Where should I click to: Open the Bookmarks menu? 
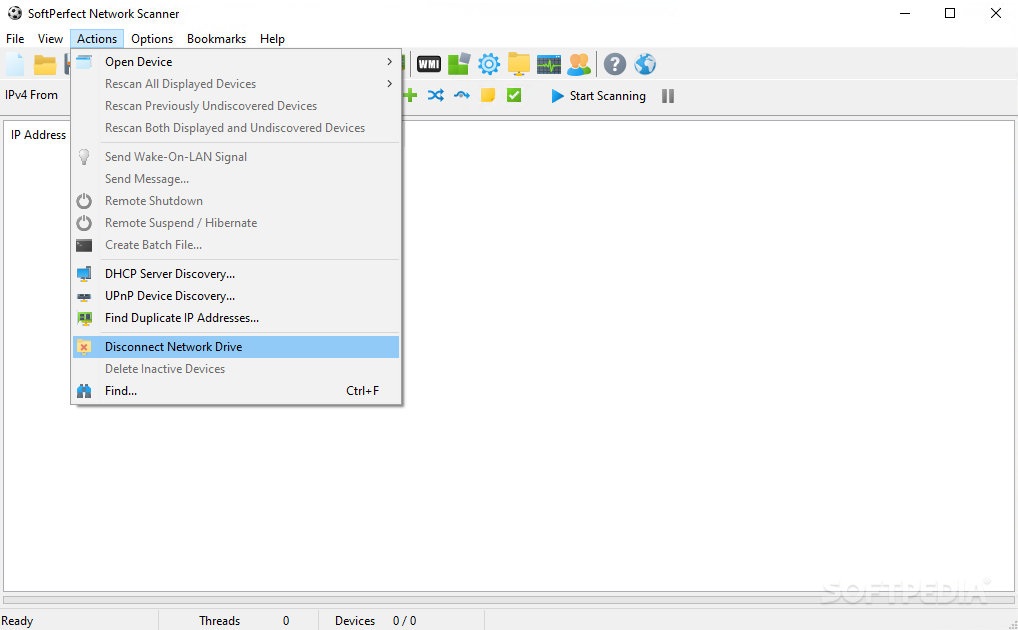216,39
